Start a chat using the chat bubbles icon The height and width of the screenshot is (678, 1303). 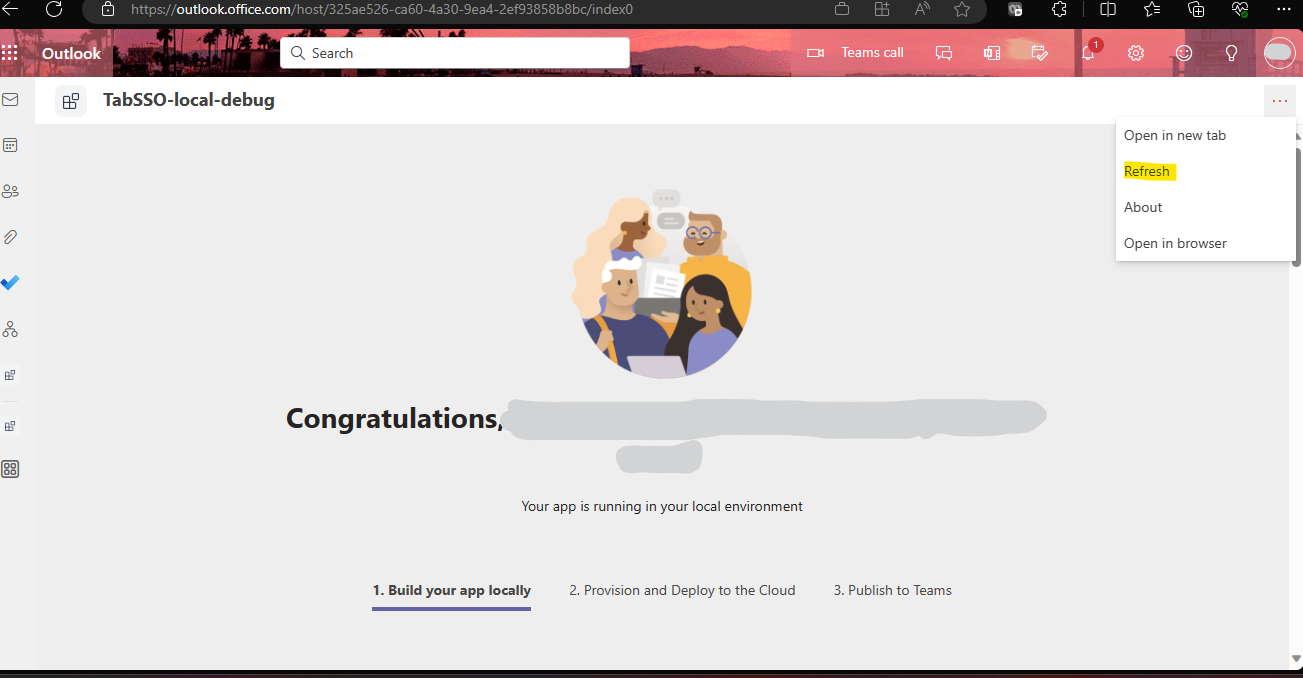(944, 52)
